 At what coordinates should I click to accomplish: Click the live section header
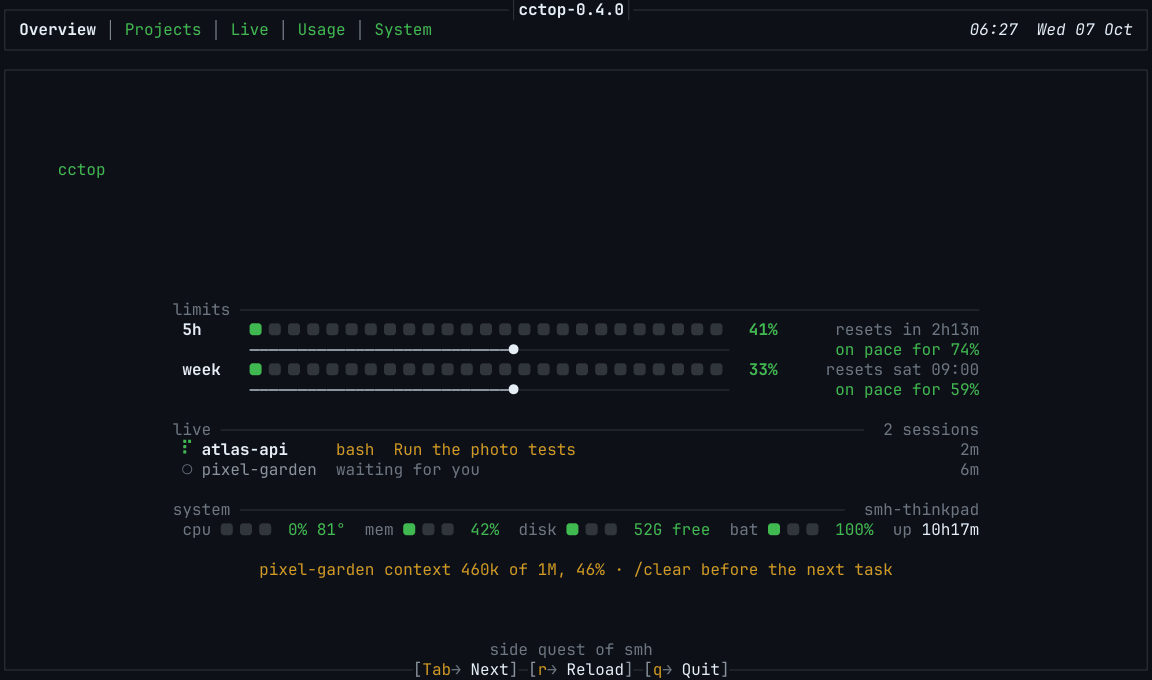pyautogui.click(x=192, y=430)
